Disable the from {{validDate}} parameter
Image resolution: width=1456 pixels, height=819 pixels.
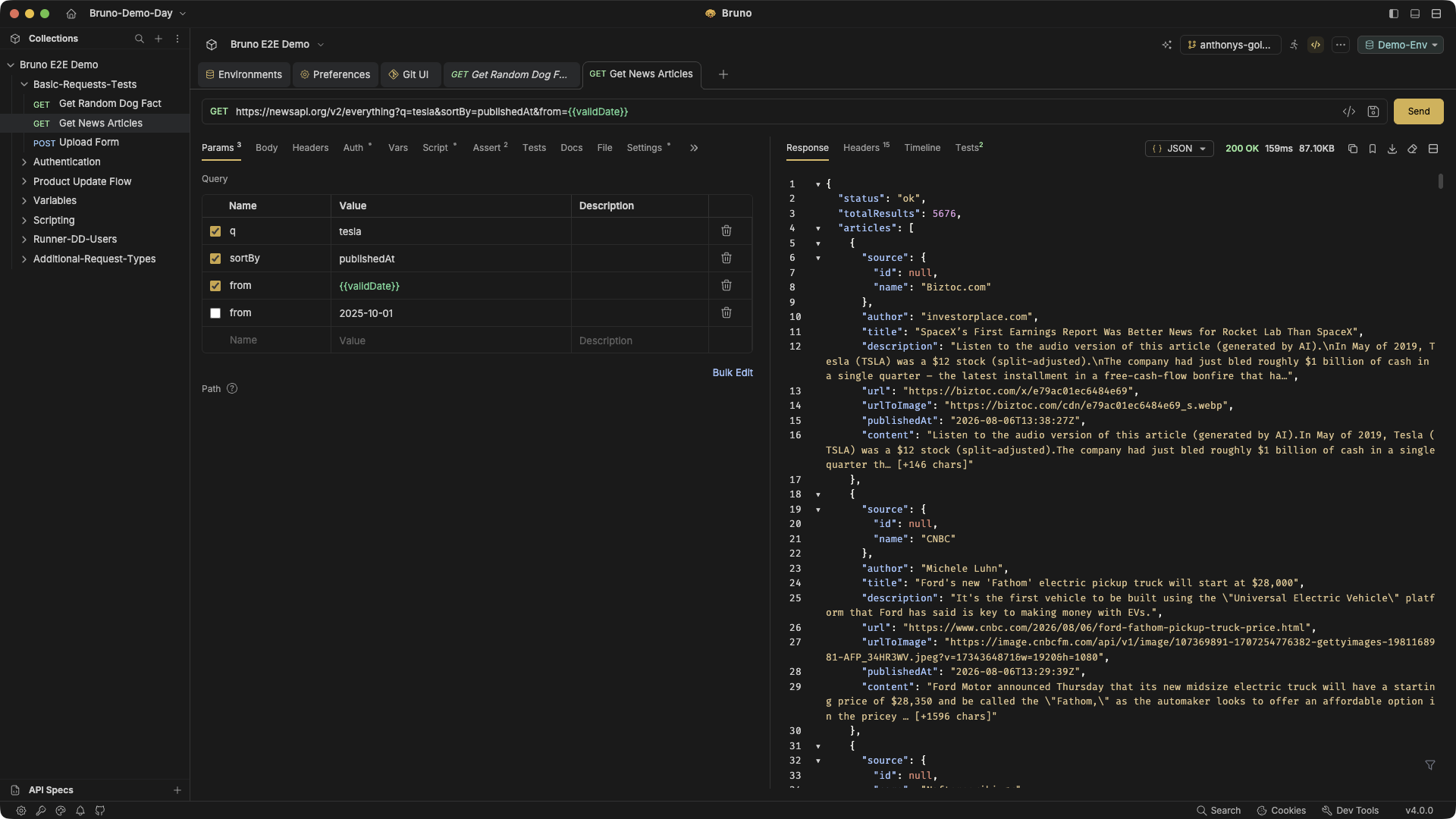tap(215, 286)
